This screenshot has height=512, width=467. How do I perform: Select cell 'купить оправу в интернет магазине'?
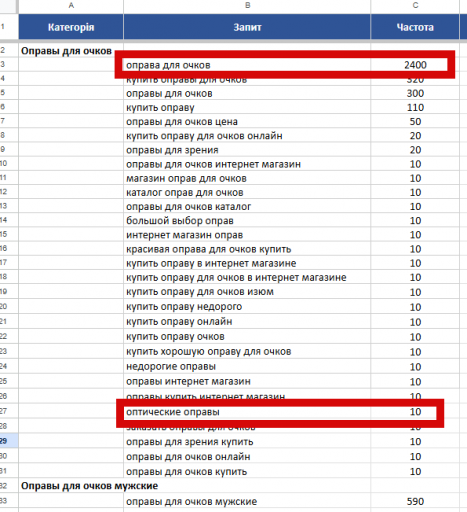(x=247, y=263)
